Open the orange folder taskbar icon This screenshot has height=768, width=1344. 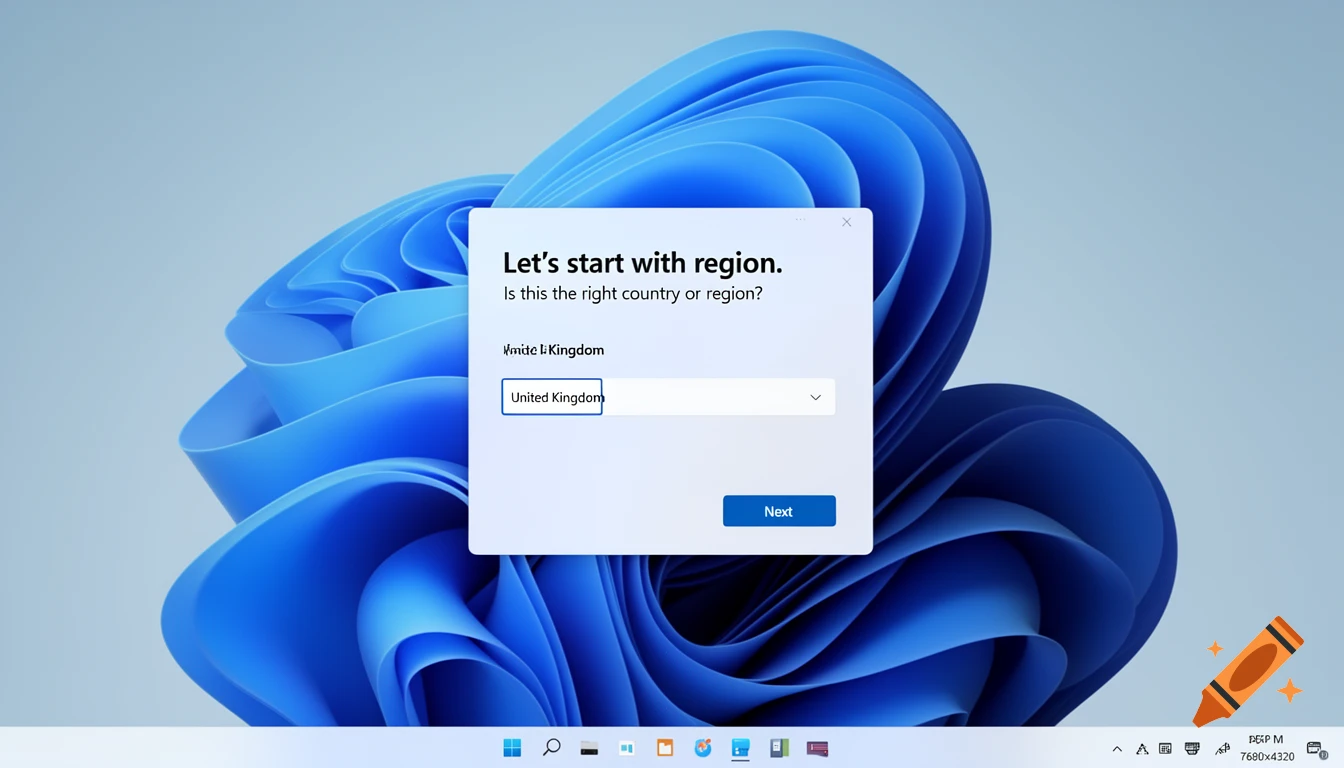point(665,748)
